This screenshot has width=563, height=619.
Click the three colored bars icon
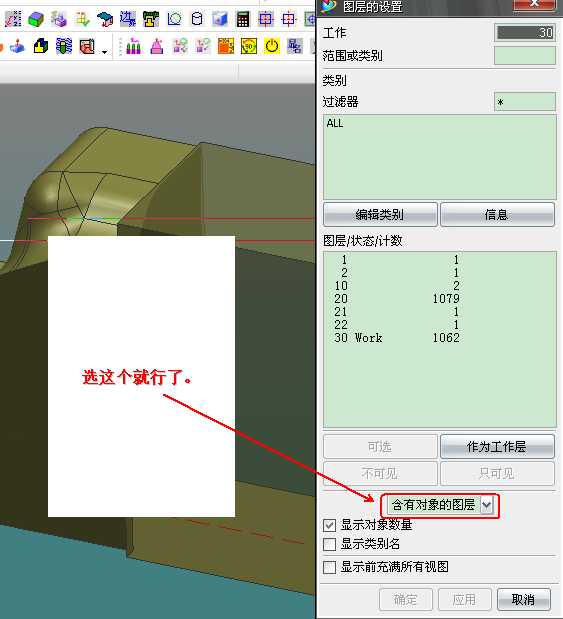click(133, 47)
